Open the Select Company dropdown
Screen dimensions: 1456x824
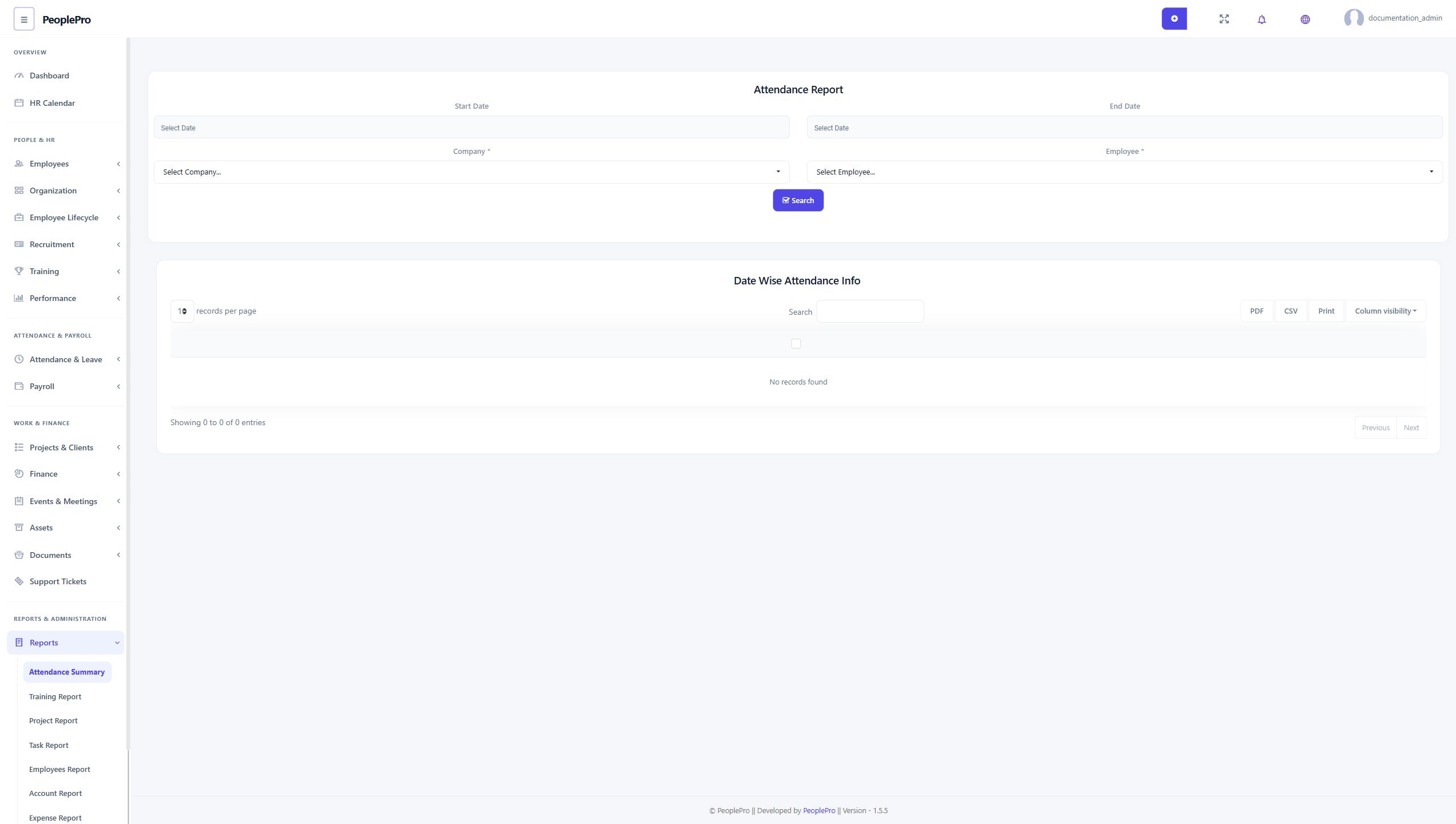tap(472, 172)
